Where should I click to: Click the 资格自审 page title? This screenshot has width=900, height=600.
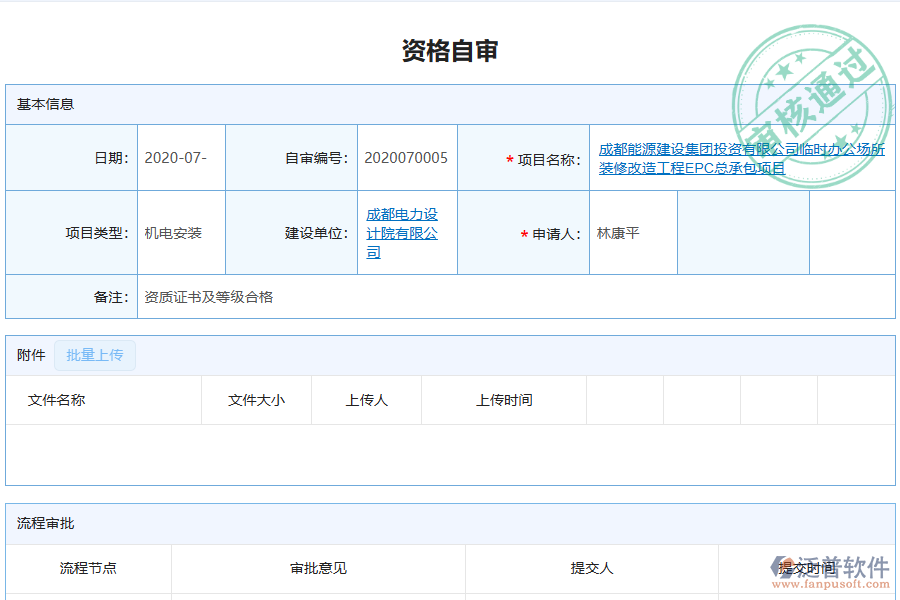[449, 46]
